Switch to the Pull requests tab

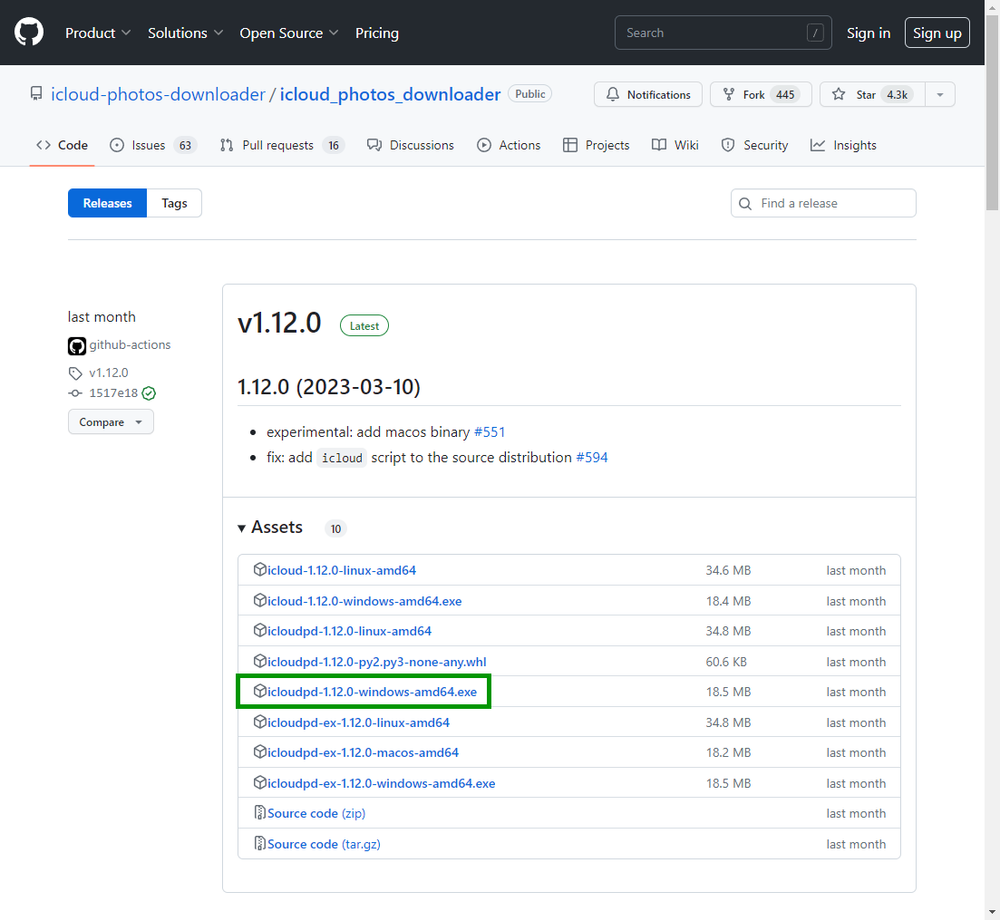coord(281,145)
